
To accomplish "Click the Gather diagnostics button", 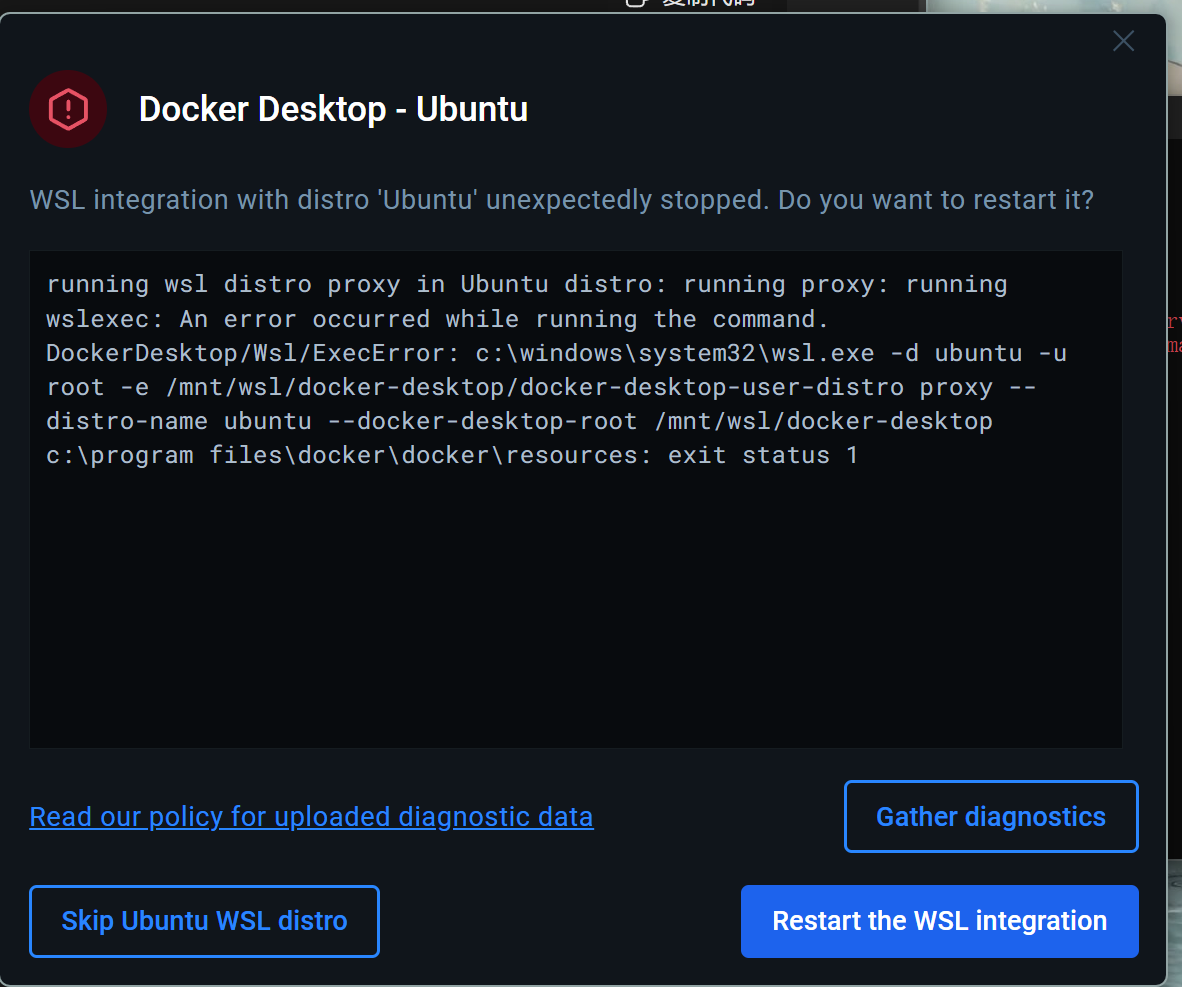I will (991, 817).
